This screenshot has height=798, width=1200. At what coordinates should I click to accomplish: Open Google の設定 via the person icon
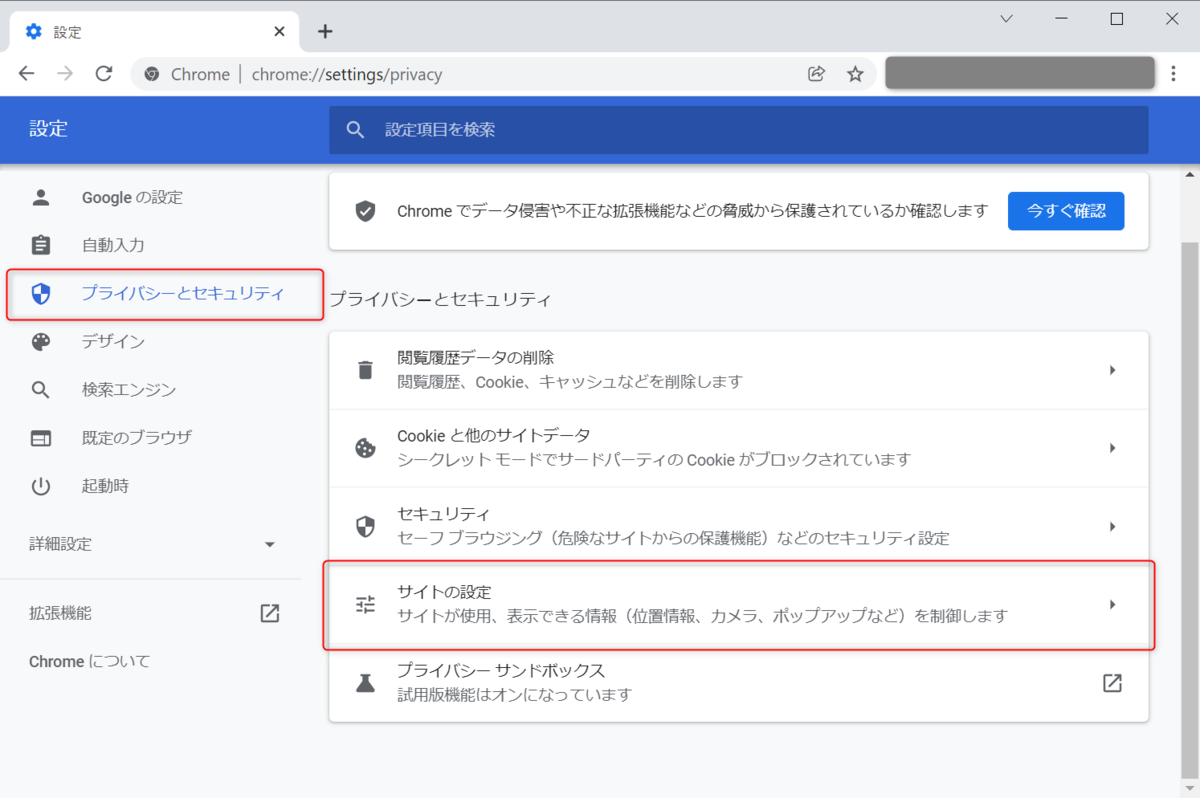40,197
